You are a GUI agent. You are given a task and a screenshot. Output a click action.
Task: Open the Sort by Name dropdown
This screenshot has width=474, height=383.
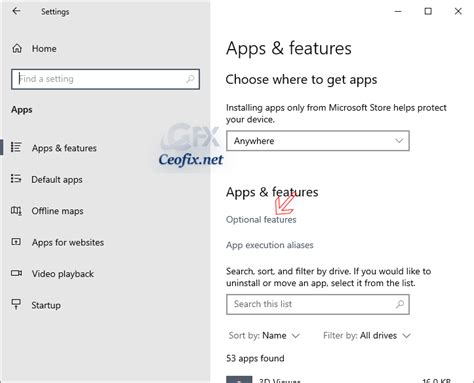(264, 335)
